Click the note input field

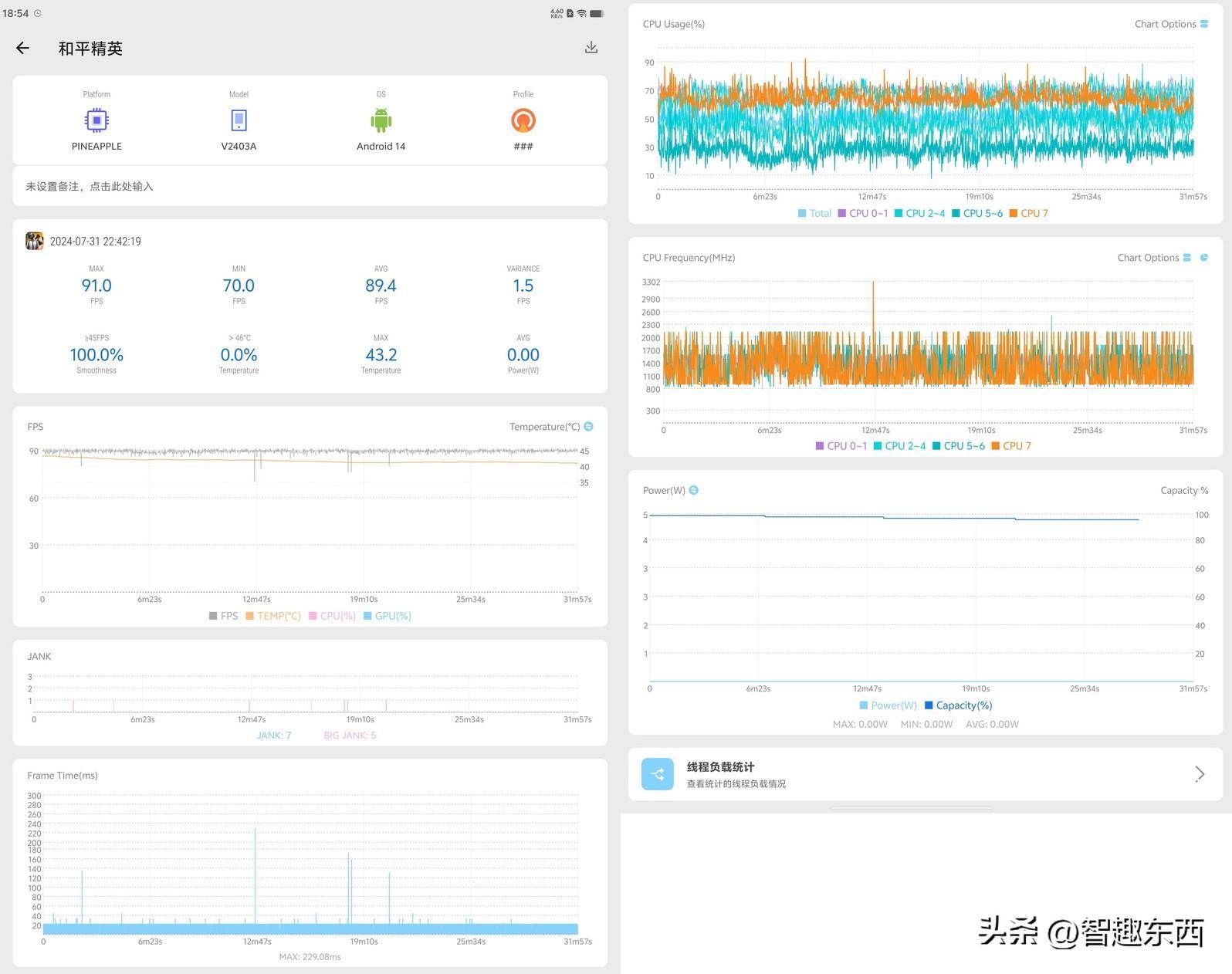tap(310, 186)
